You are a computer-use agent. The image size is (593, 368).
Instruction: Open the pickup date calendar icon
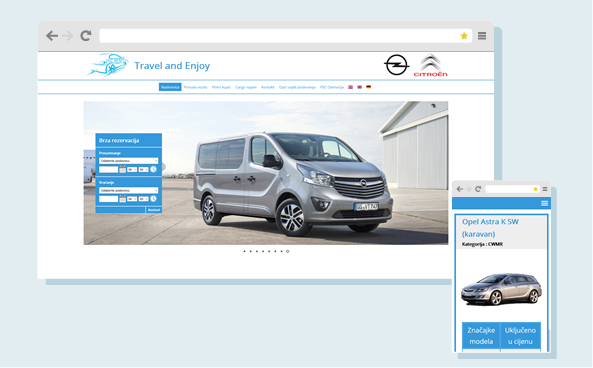point(123,169)
